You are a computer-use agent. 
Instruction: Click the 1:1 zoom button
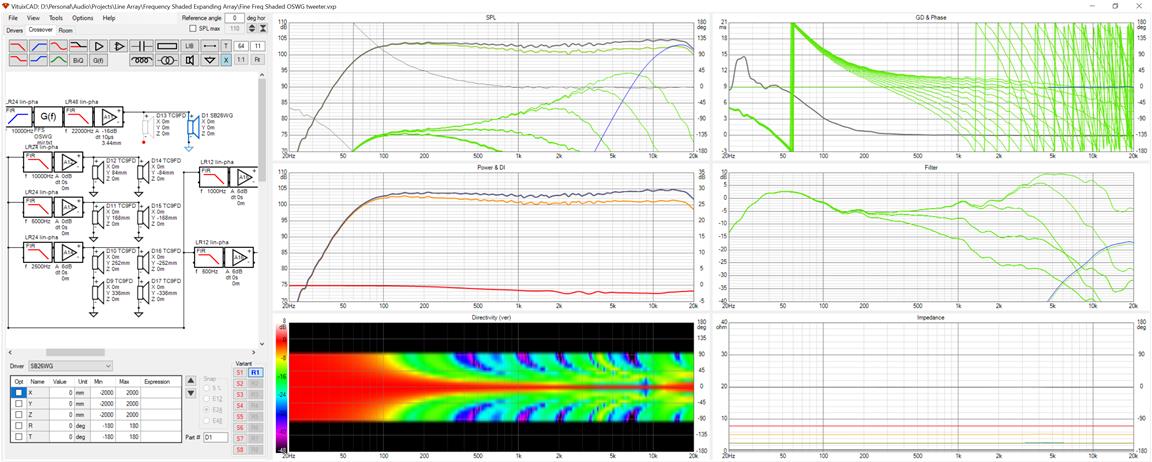[241, 59]
